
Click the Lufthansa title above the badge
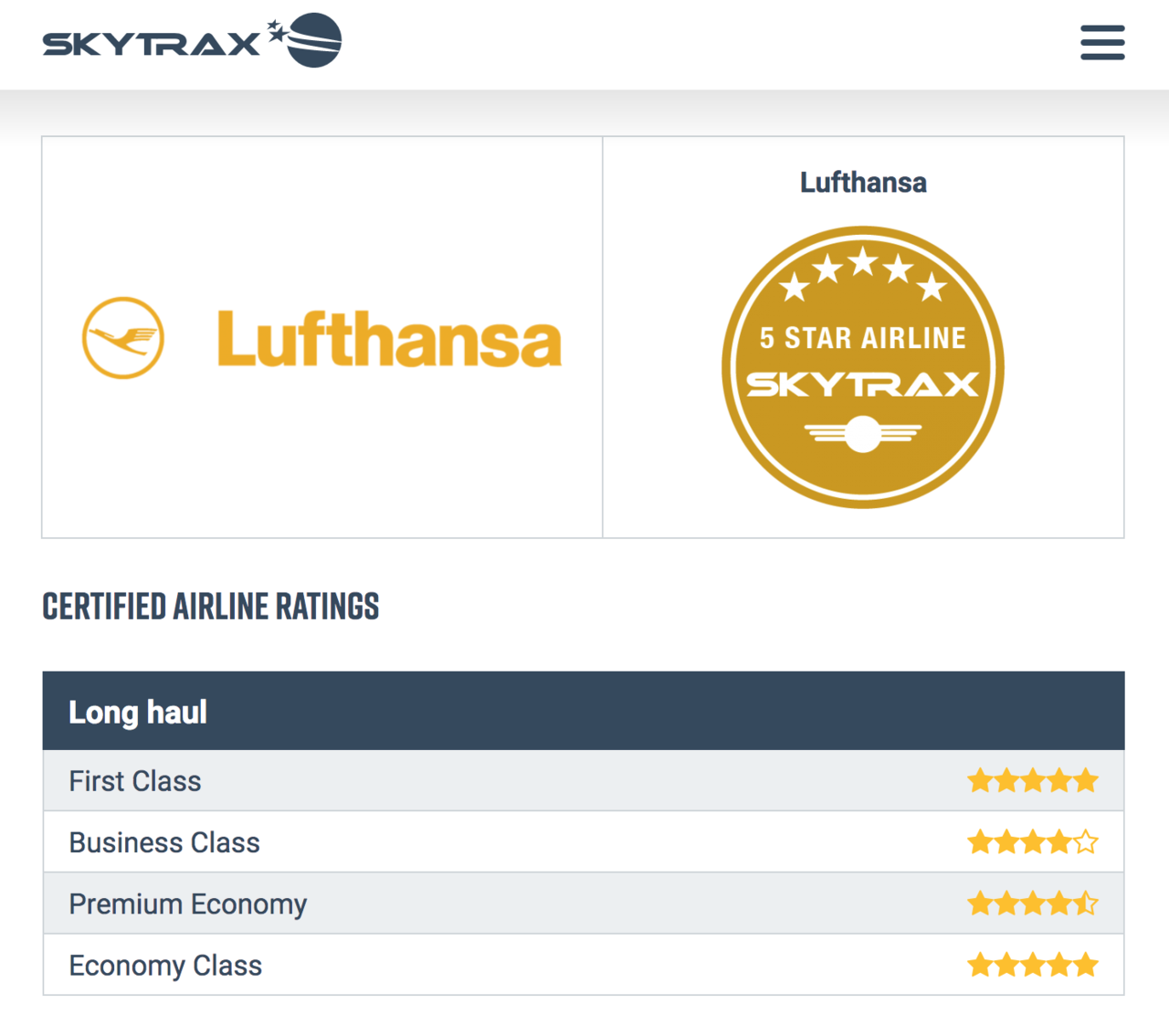[863, 183]
